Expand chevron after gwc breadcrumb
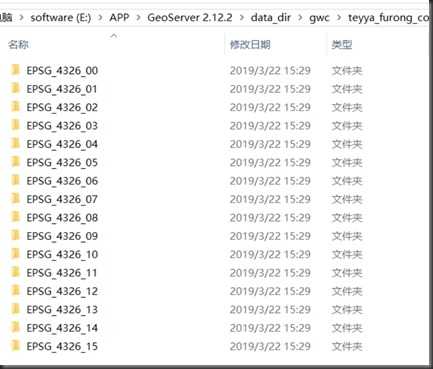 tap(339, 17)
